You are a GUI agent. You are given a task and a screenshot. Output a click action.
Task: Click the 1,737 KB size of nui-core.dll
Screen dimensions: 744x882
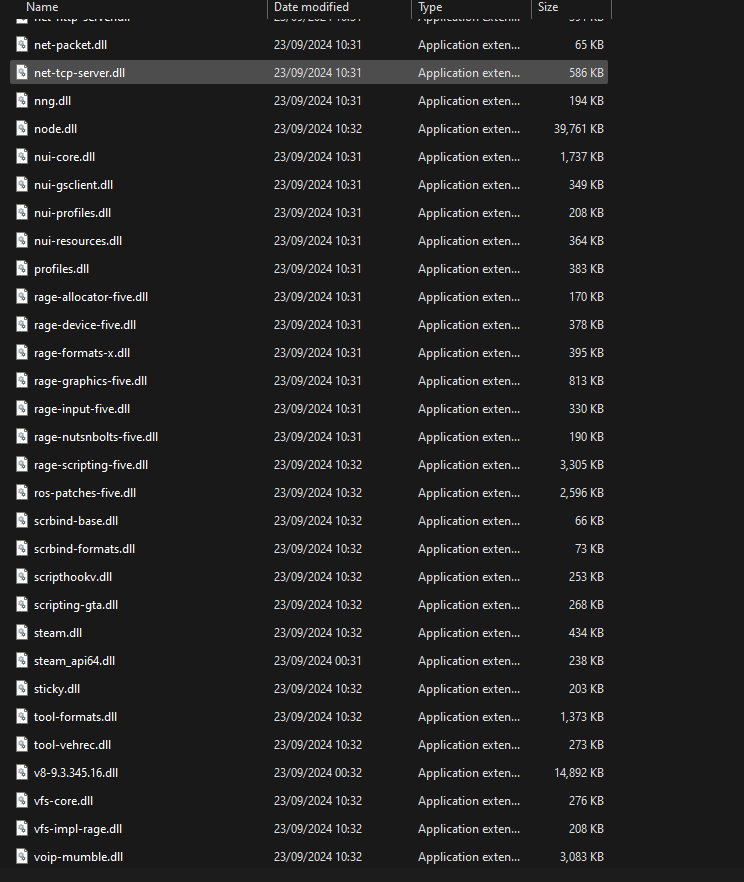[x=581, y=157]
